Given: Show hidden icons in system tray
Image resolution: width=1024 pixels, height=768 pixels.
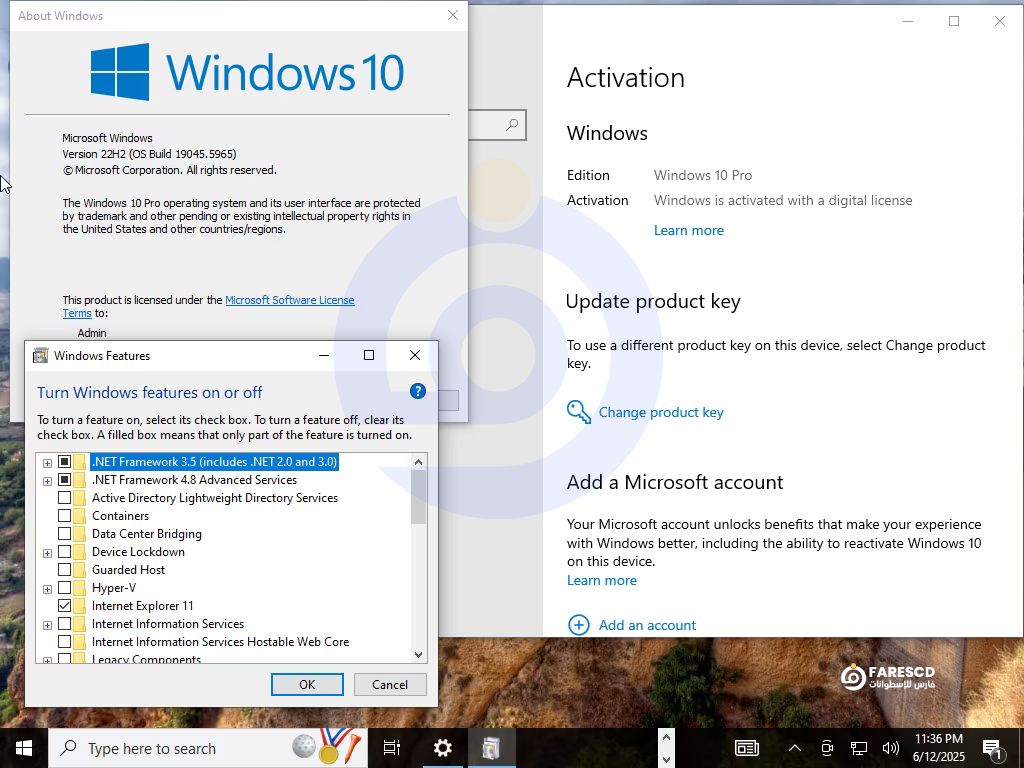Looking at the screenshot, I should [x=795, y=748].
